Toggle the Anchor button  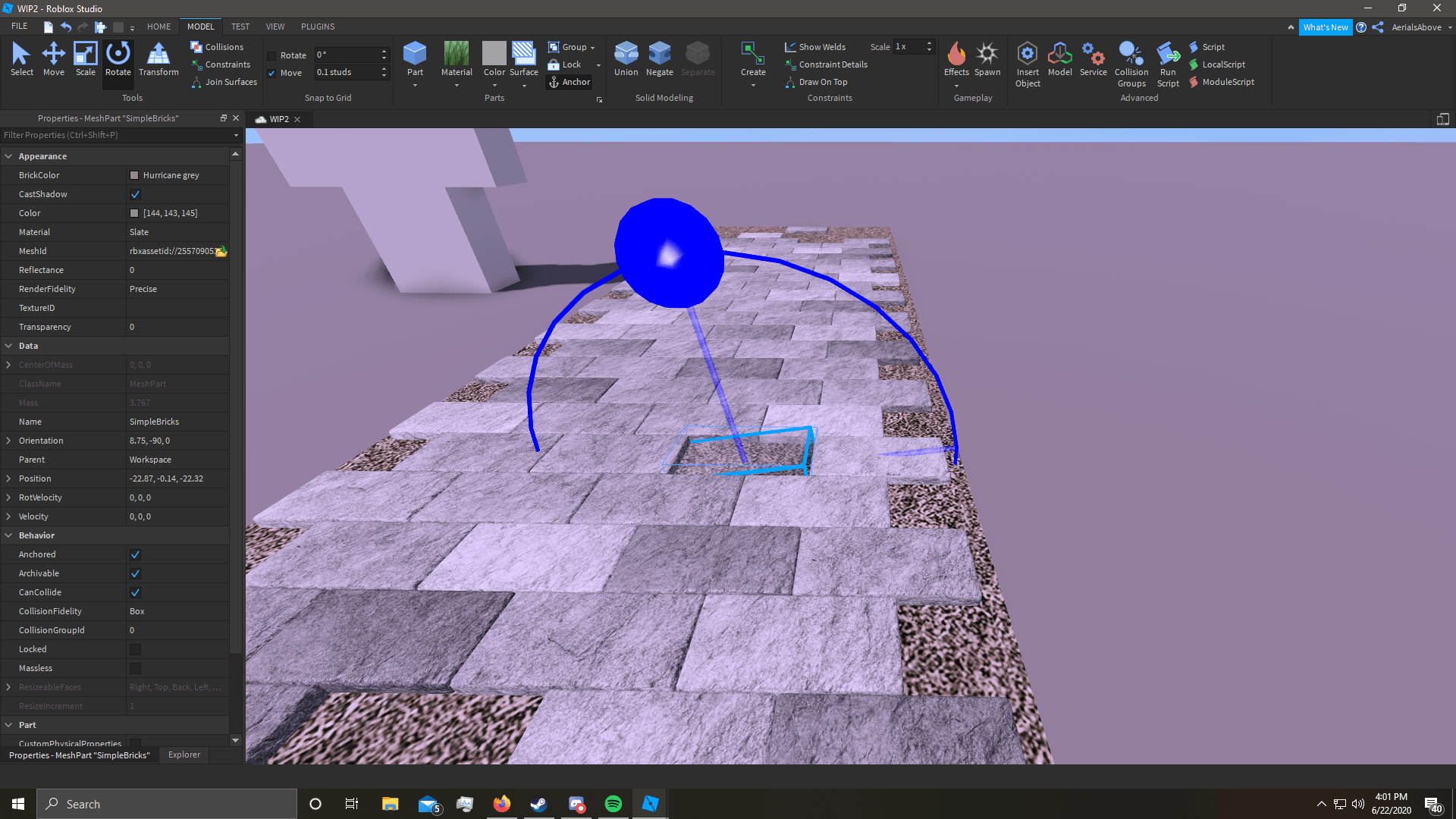coord(569,82)
